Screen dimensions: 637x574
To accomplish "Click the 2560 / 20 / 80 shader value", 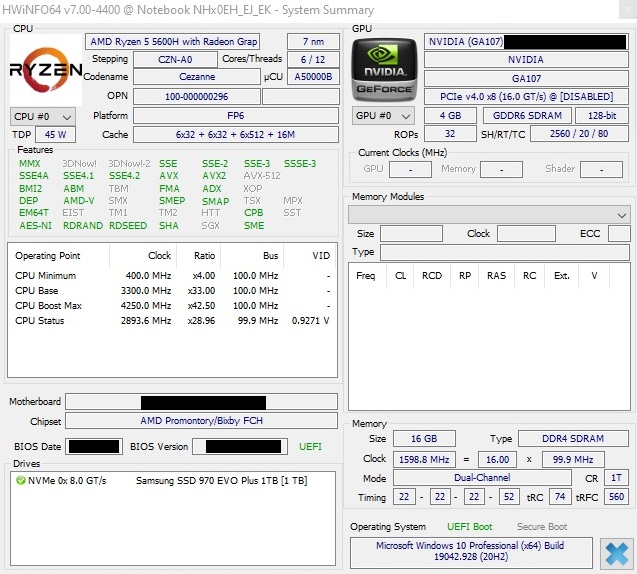I will (579, 134).
